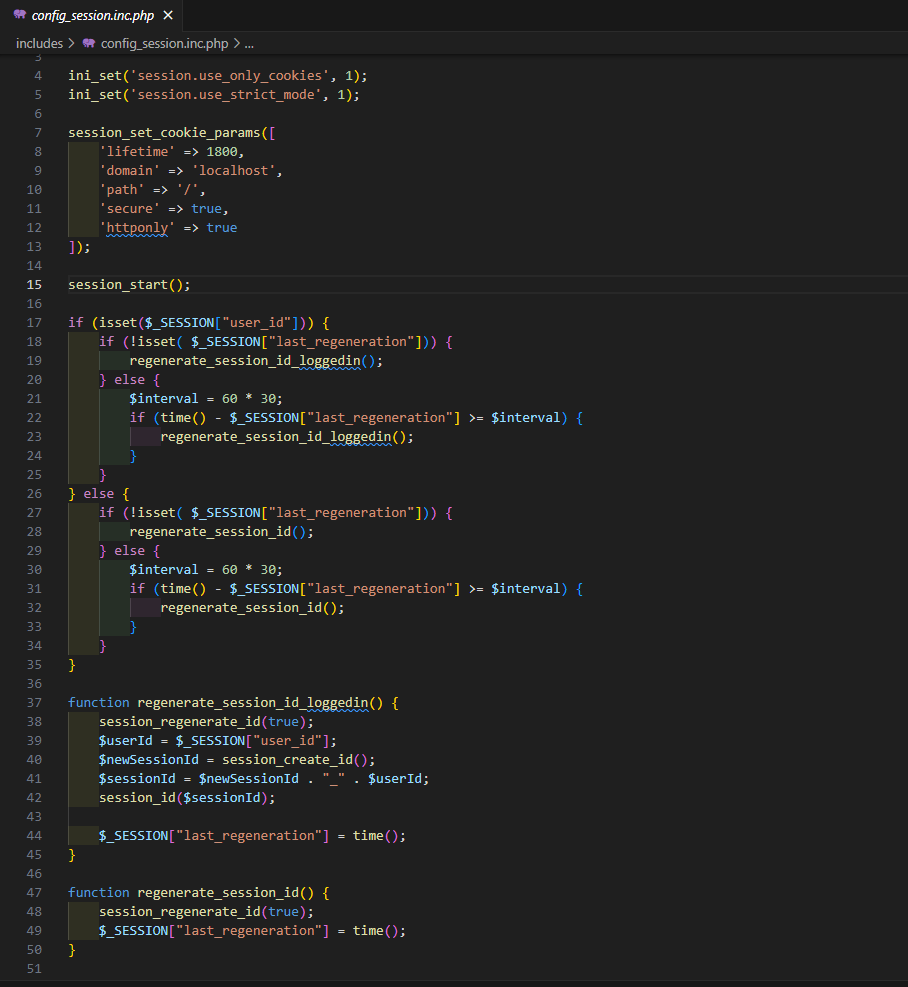Click the PHP elephant icon in the file tab
This screenshot has height=987, width=908.
(20, 15)
